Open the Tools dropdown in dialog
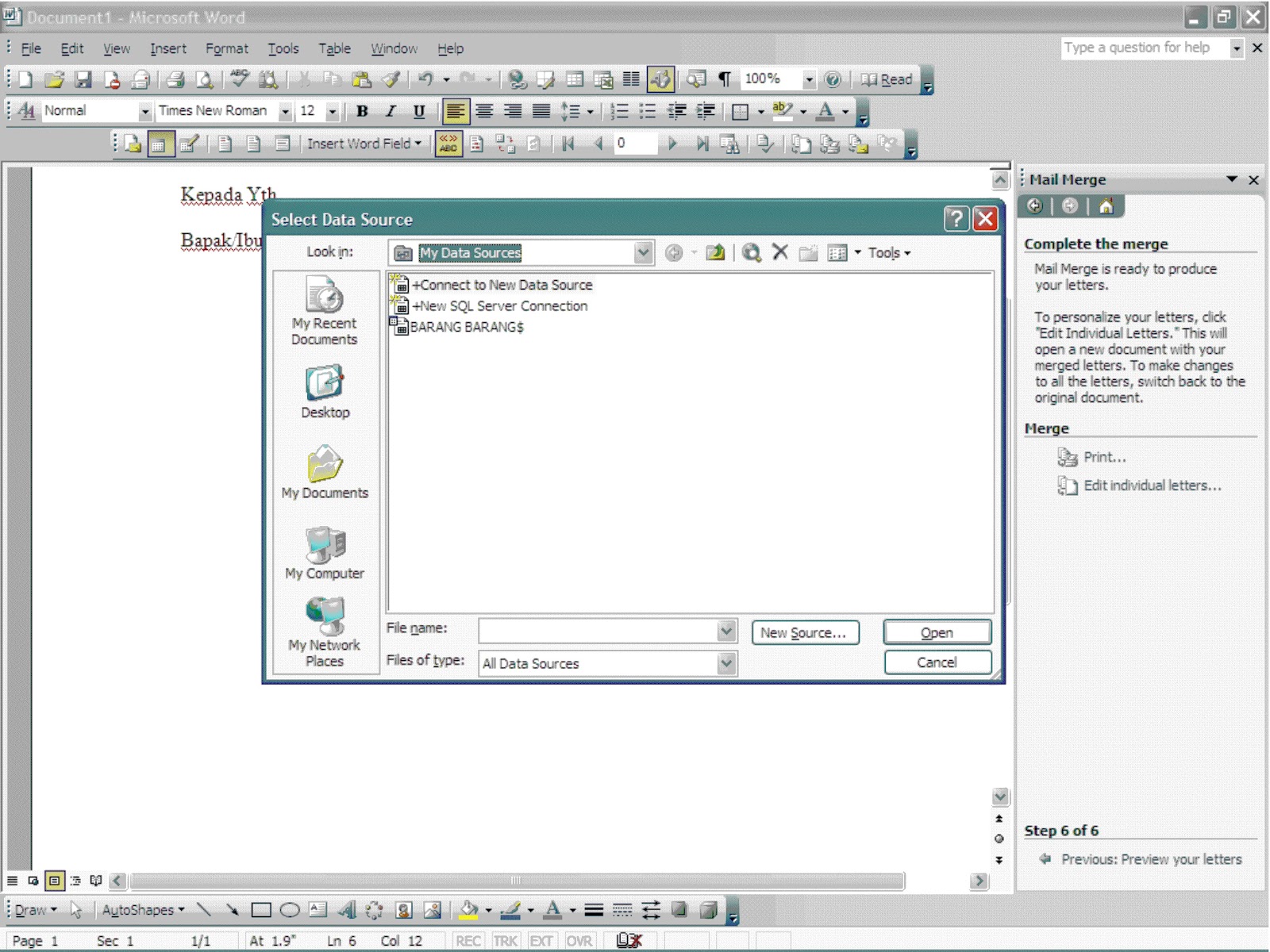 click(x=889, y=253)
